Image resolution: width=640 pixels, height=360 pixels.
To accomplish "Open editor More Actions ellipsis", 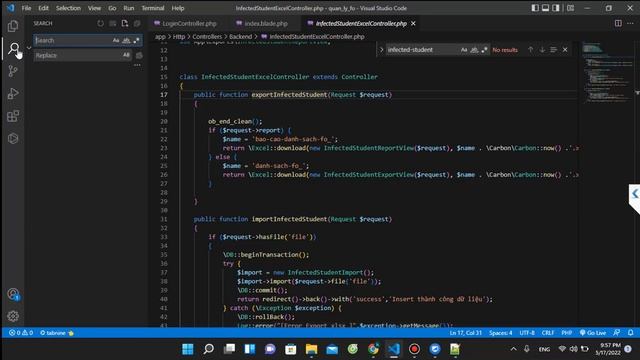I will (x=631, y=24).
